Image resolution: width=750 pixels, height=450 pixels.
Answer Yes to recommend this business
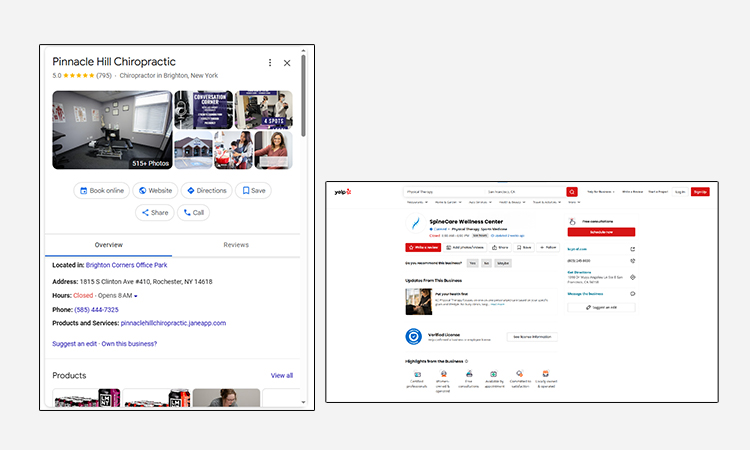pyautogui.click(x=473, y=263)
